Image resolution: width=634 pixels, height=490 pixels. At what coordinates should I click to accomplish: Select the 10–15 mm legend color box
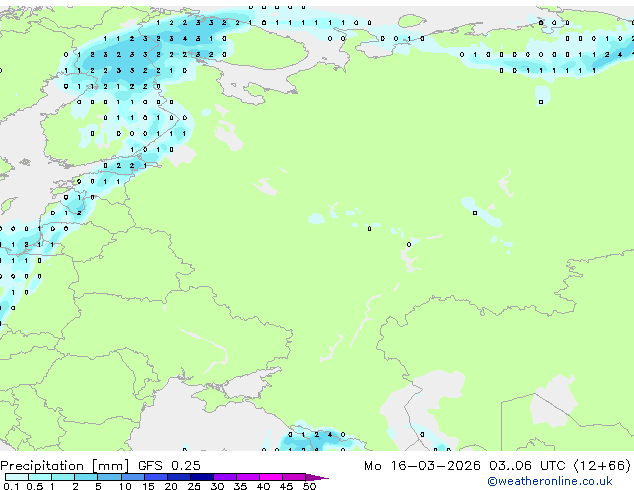[x=133, y=477]
